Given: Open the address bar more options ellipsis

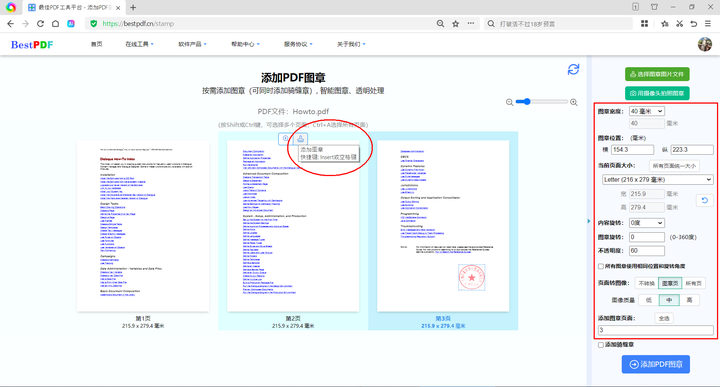Looking at the screenshot, I should [x=471, y=23].
